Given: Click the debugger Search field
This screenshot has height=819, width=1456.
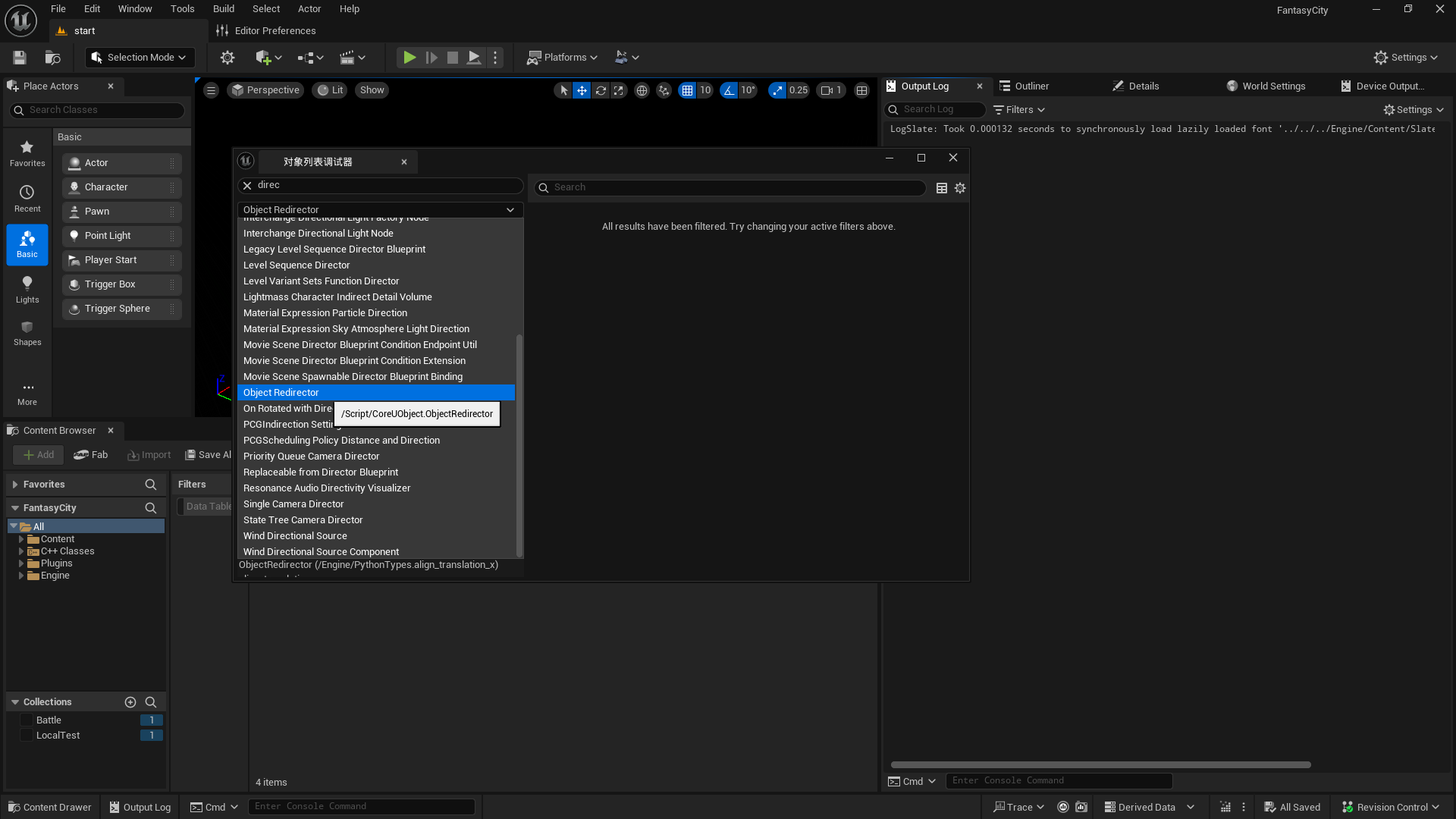Looking at the screenshot, I should (730, 187).
